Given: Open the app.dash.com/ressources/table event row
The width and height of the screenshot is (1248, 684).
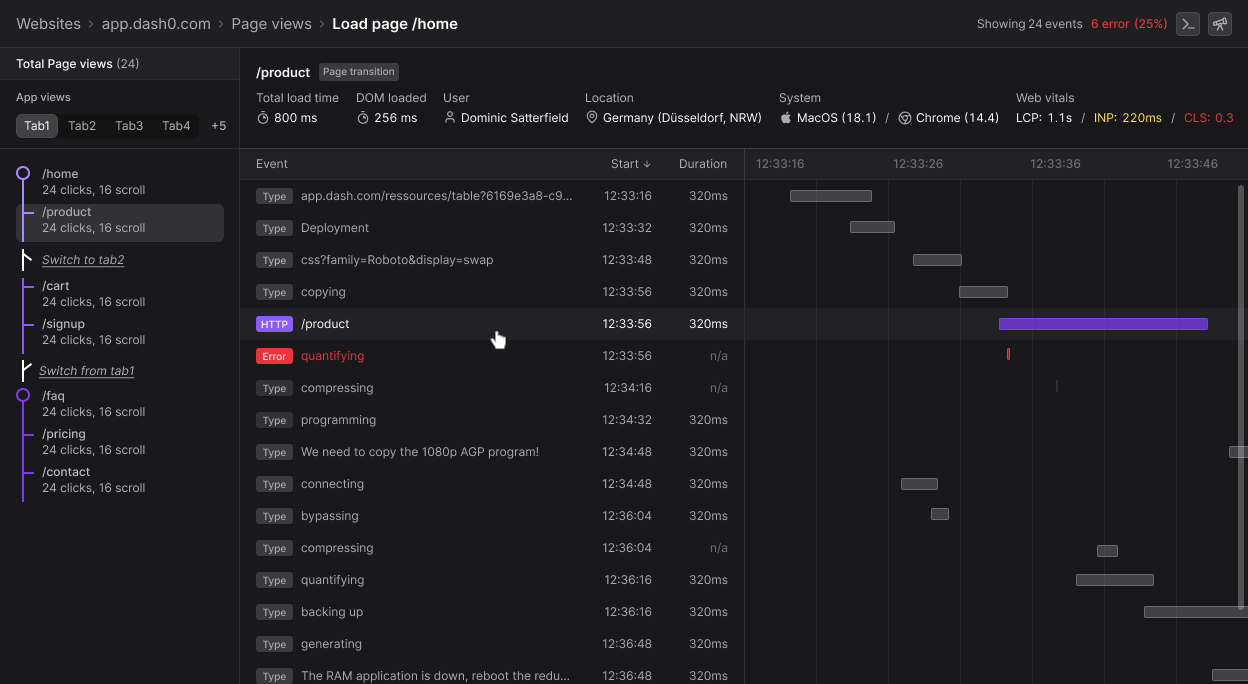Looking at the screenshot, I should click(x=492, y=196).
